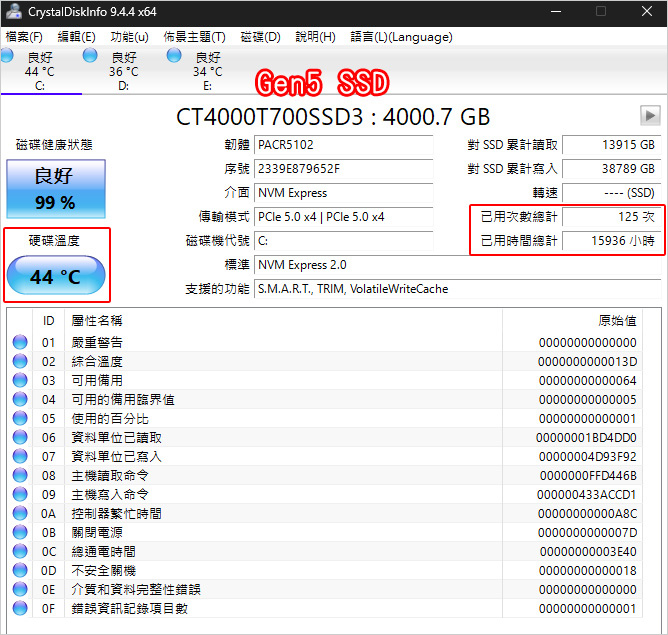668x635 pixels.
Task: Click the transfer mode field PCIe 5.0 x4
Action: (343, 217)
